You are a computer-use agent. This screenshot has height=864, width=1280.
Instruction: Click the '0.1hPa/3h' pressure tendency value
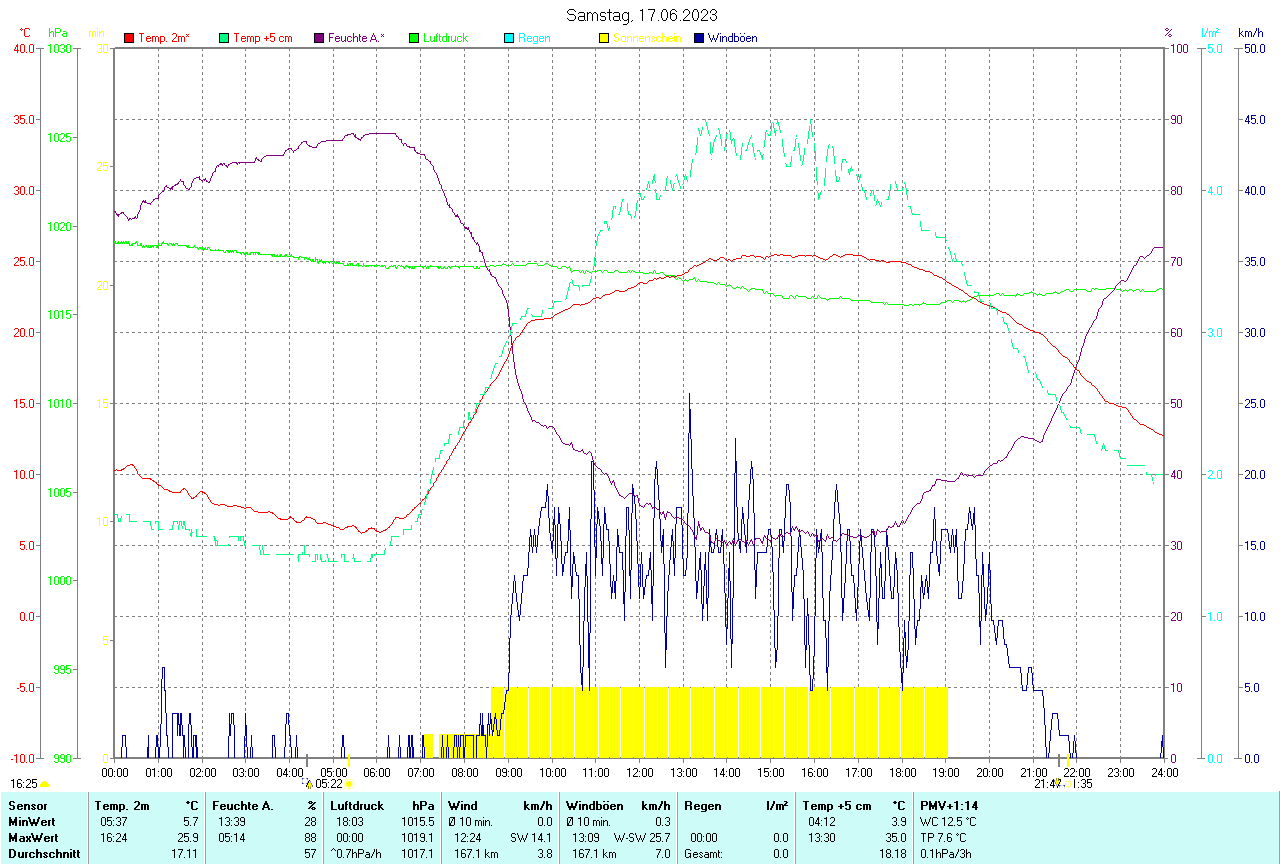point(946,854)
